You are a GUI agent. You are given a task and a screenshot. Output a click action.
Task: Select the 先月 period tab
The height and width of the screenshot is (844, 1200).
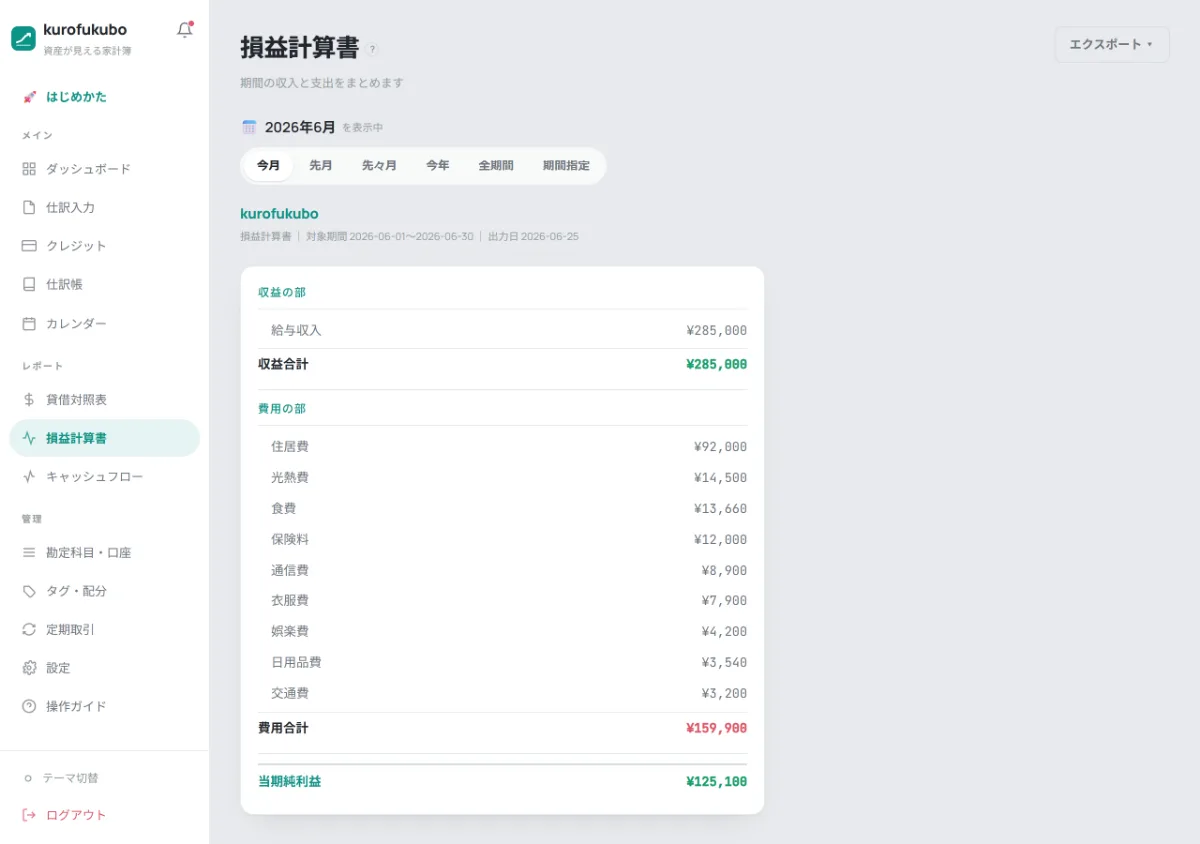321,166
